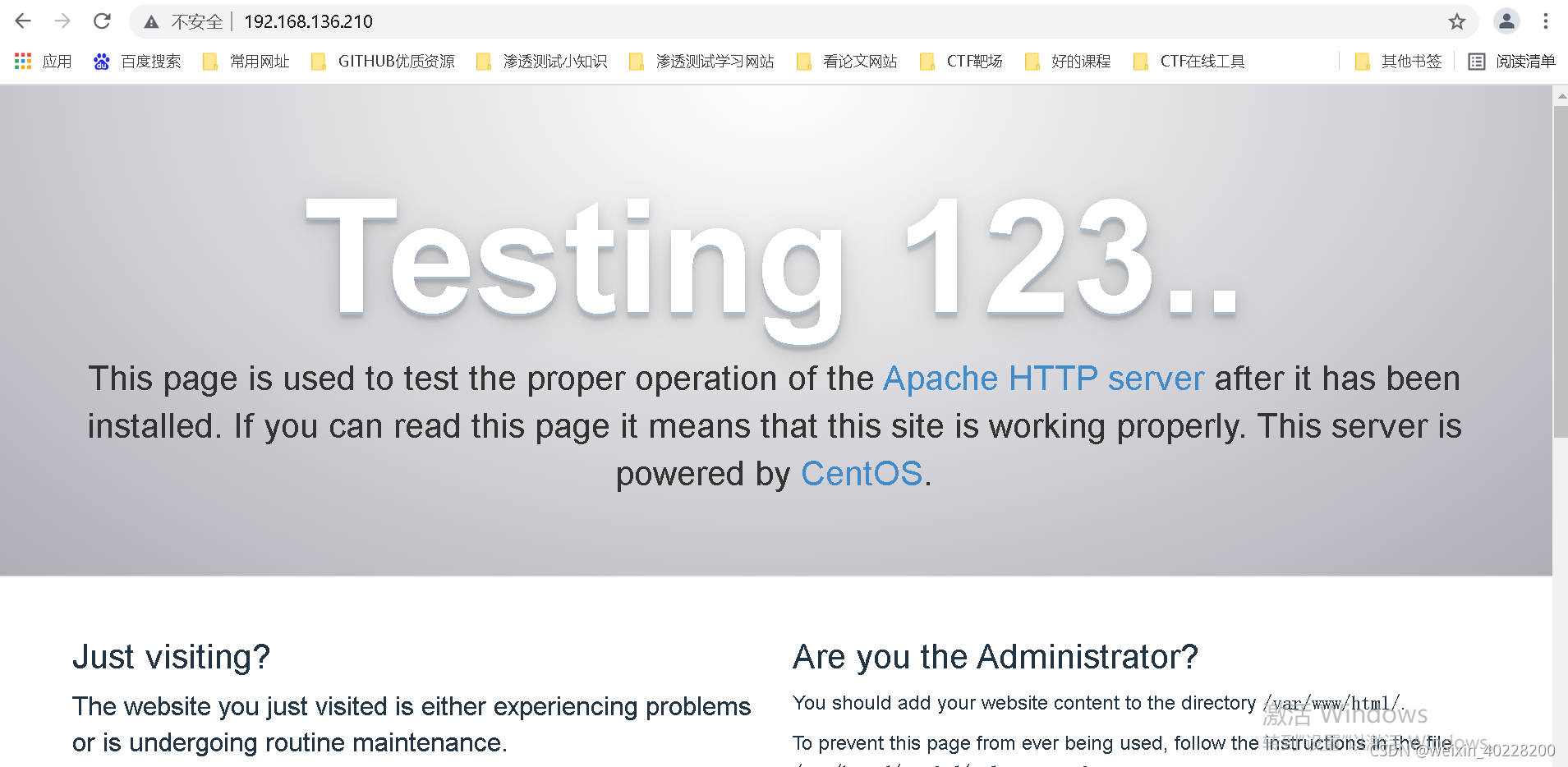Open the CTF在线工具 bookmark folder
The height and width of the screenshot is (767, 1568).
[x=1189, y=62]
